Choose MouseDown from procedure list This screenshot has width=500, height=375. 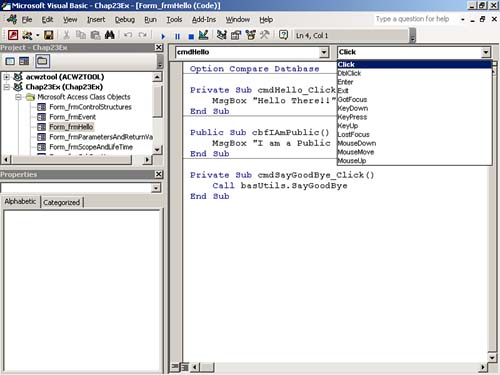(414, 143)
